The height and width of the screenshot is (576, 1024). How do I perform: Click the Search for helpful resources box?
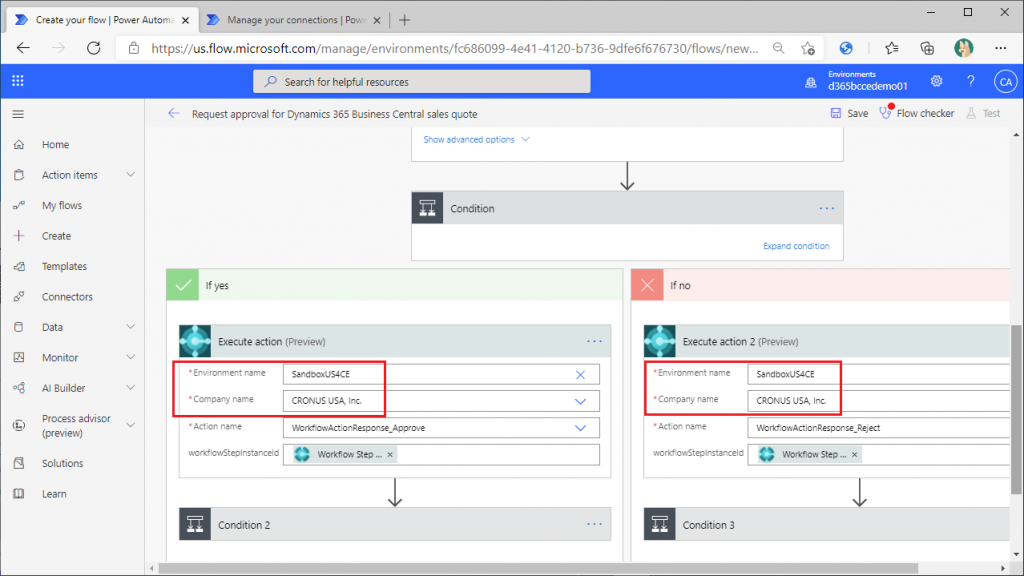tap(422, 82)
